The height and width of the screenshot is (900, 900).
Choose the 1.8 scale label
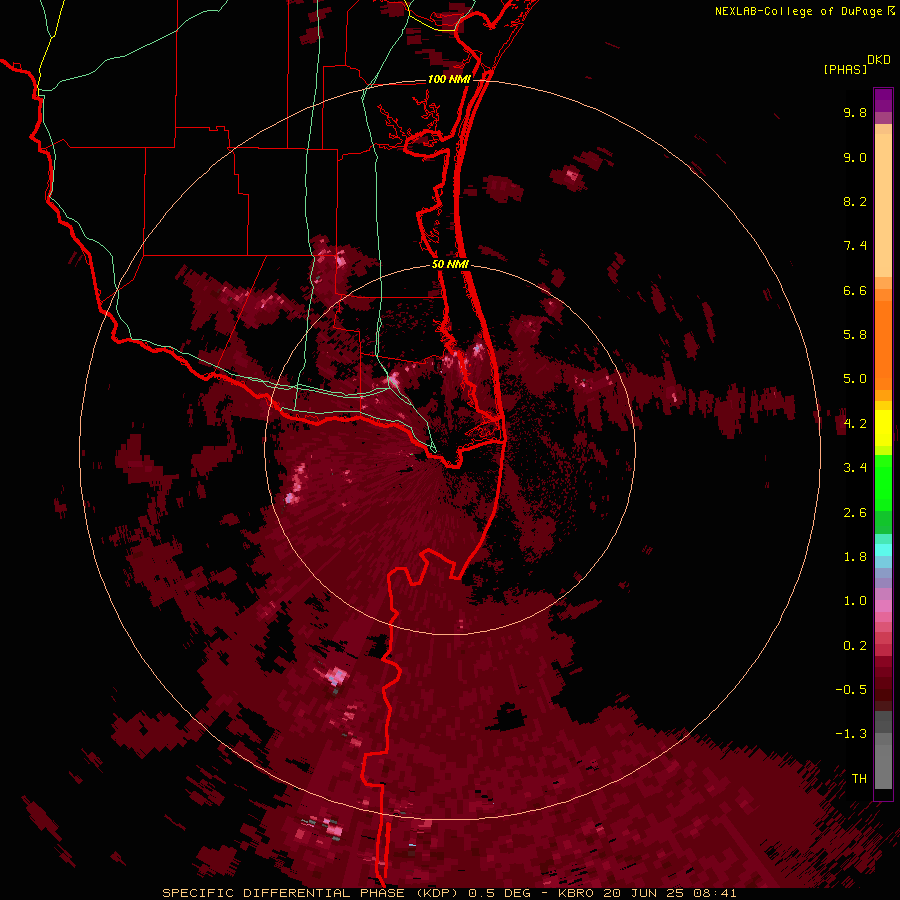[855, 557]
